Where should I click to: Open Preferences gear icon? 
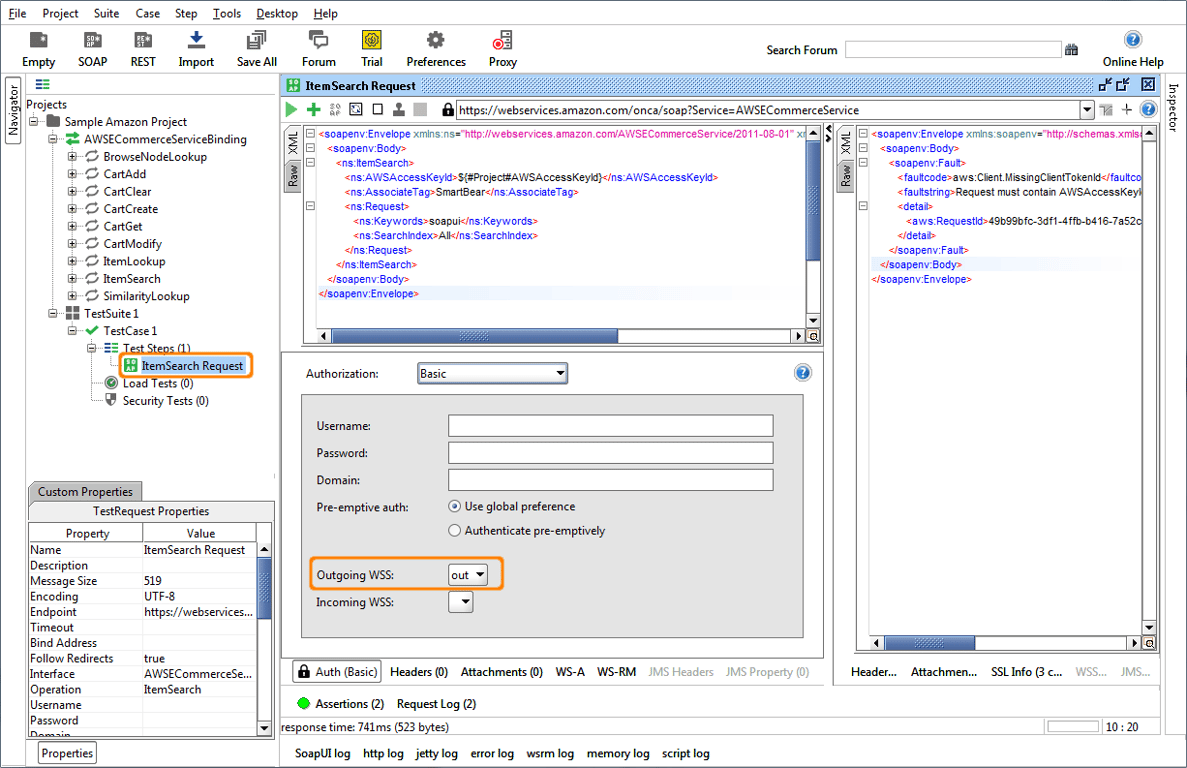(x=435, y=41)
